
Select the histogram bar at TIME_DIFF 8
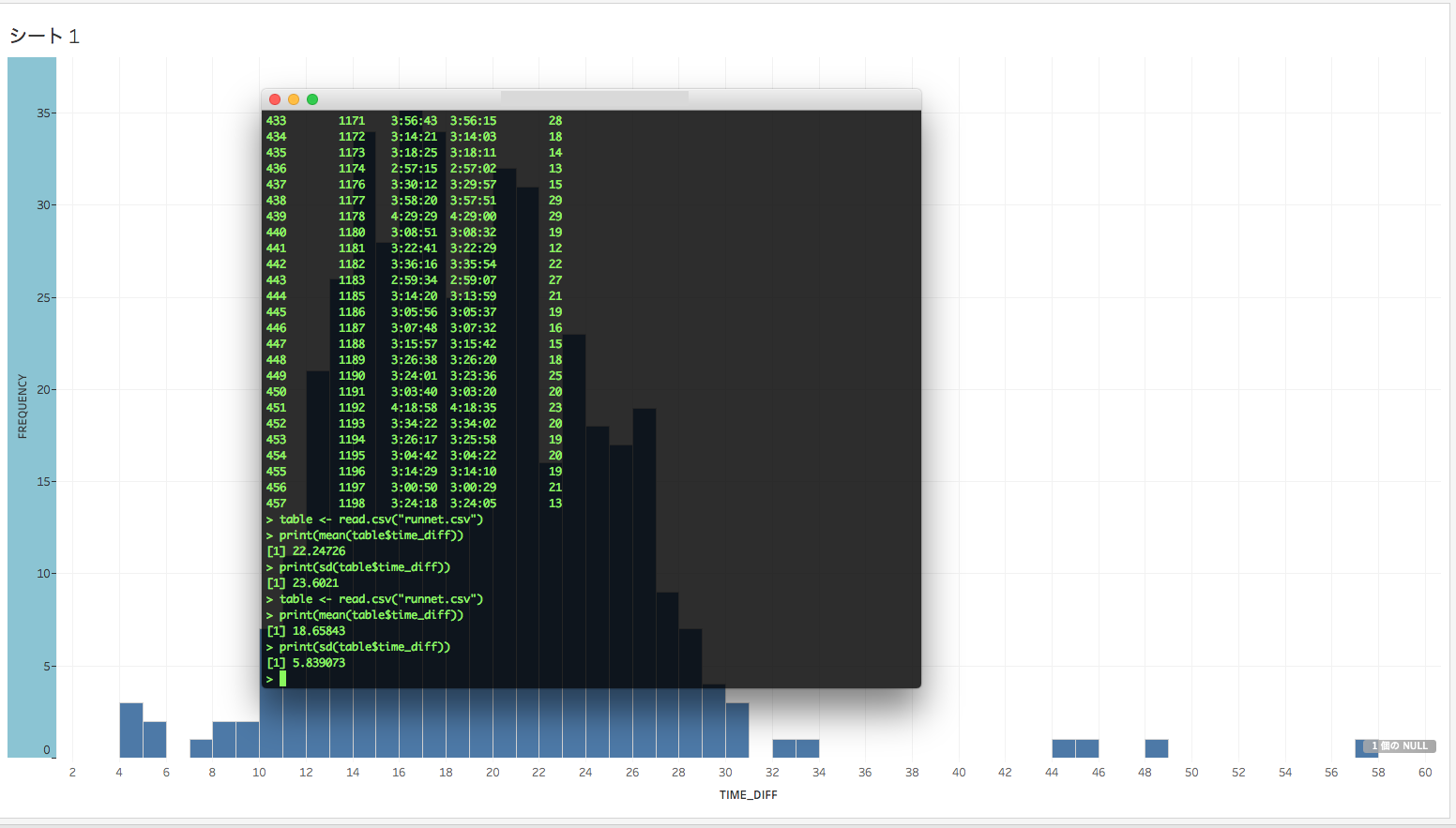224,739
